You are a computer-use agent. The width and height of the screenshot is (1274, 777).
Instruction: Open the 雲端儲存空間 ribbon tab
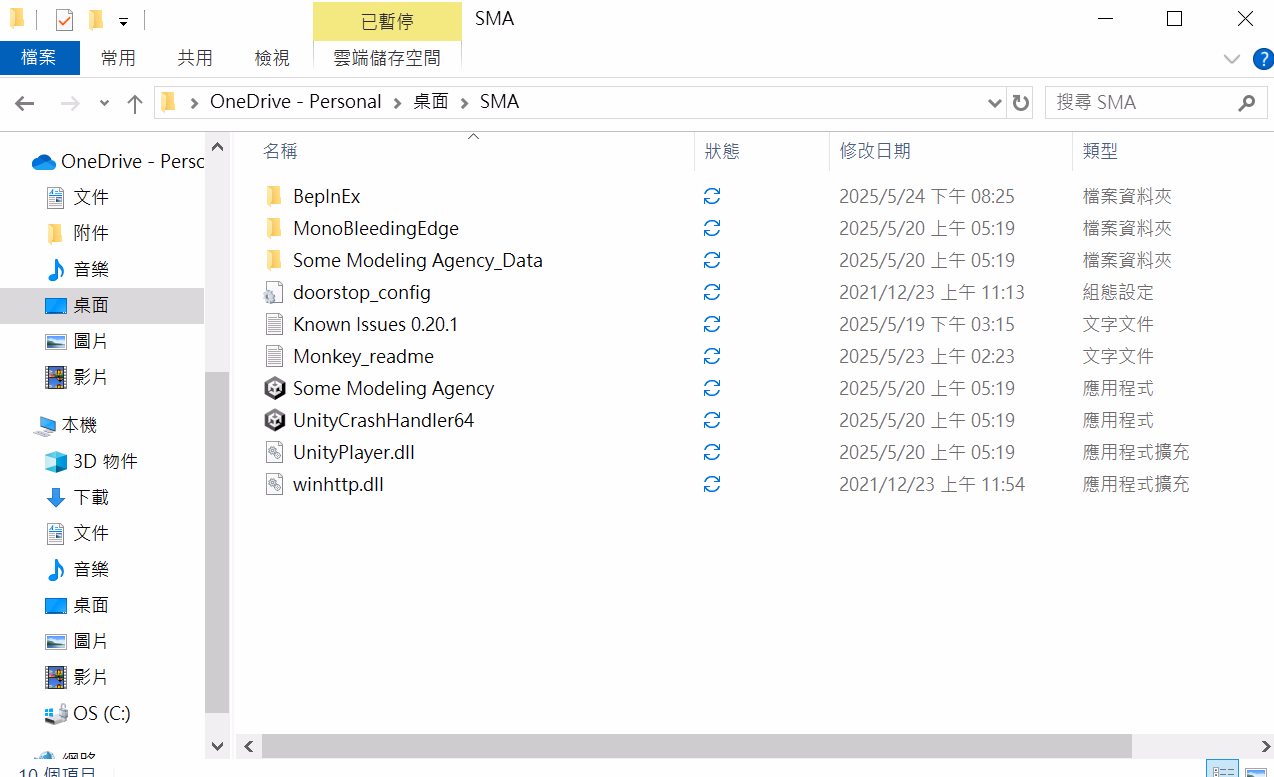click(x=387, y=58)
